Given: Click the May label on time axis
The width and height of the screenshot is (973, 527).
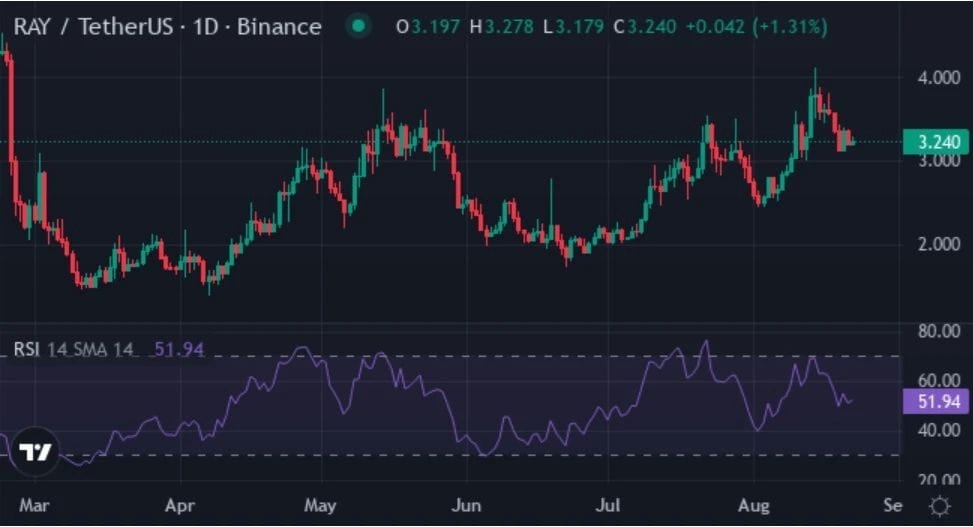Looking at the screenshot, I should tap(320, 505).
